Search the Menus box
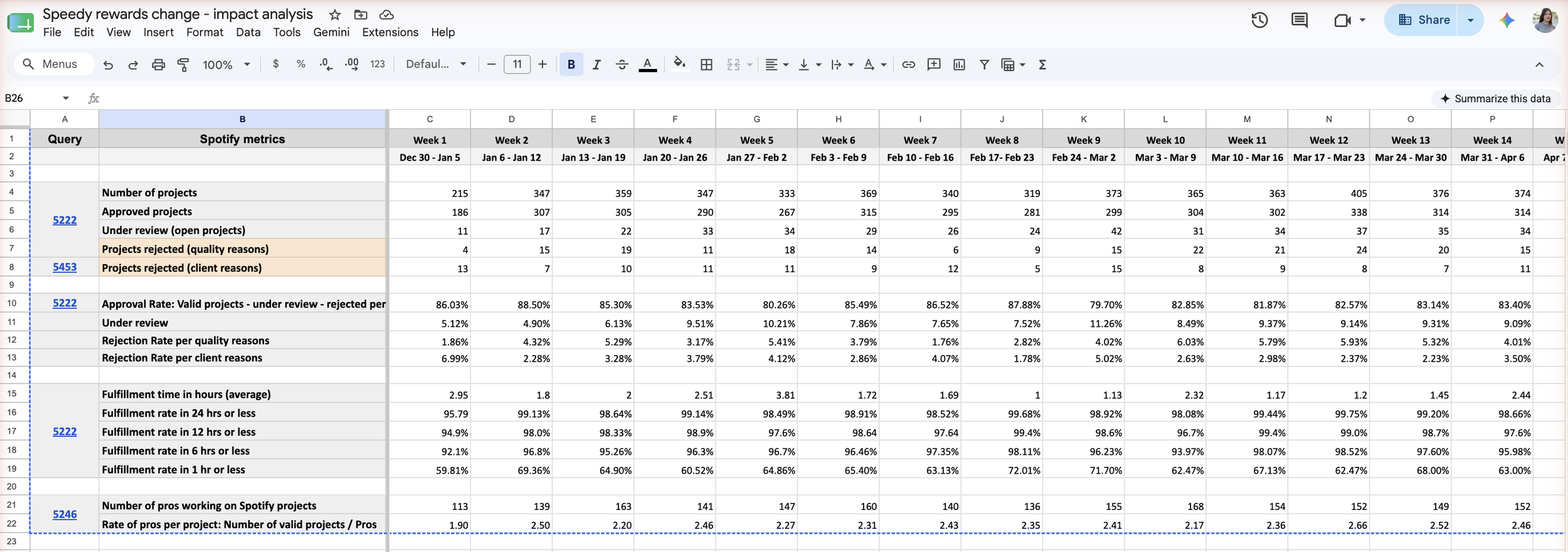 (x=54, y=64)
